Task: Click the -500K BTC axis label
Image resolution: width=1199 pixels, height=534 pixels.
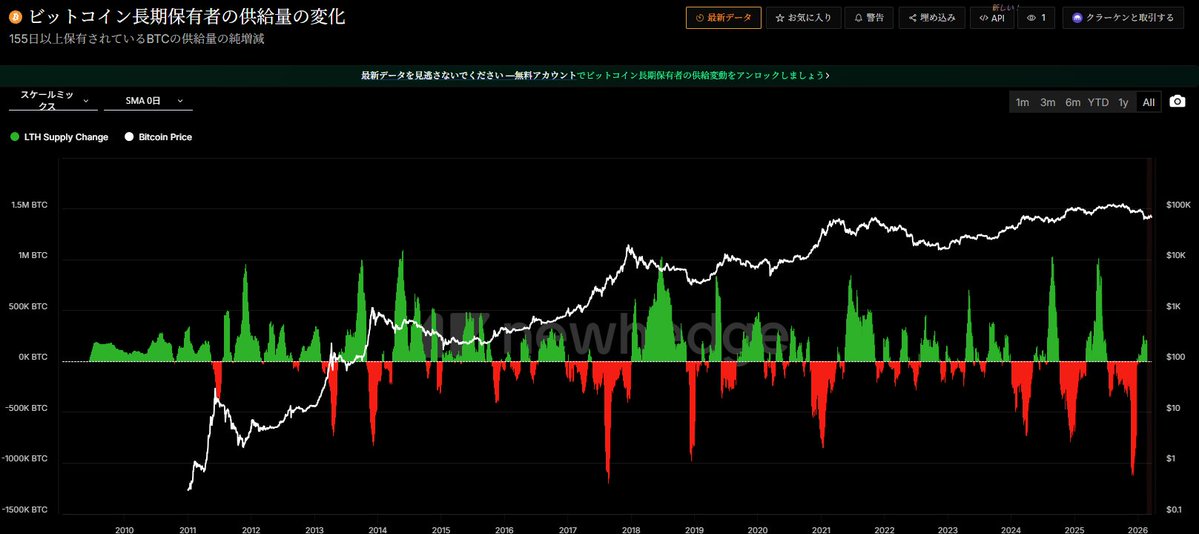Action: click(x=28, y=408)
